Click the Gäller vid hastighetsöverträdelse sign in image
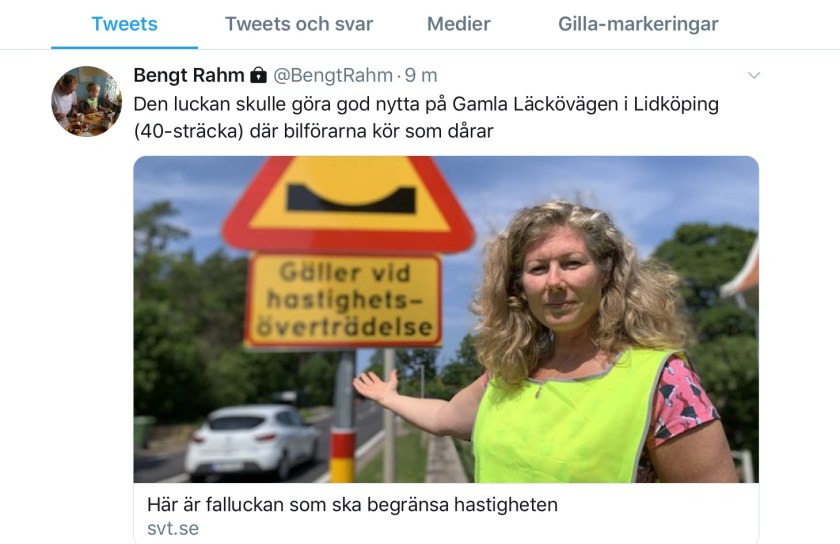Image resolution: width=840 pixels, height=544 pixels. click(x=343, y=300)
